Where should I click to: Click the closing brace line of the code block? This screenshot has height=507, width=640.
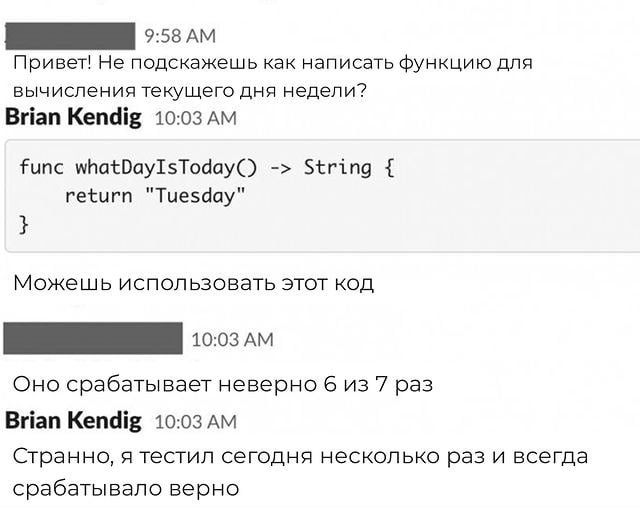25,224
